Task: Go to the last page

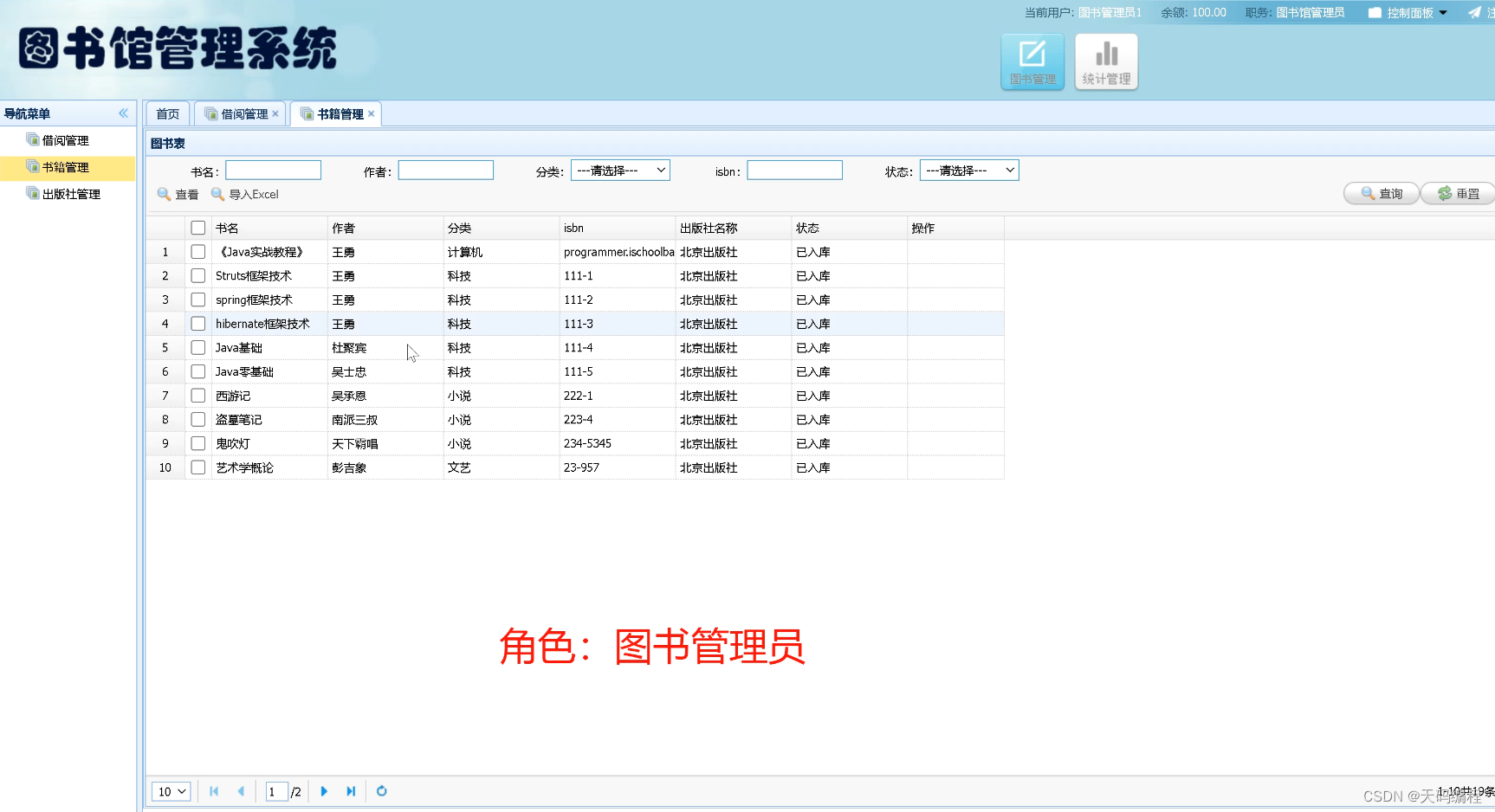Action: tap(351, 791)
